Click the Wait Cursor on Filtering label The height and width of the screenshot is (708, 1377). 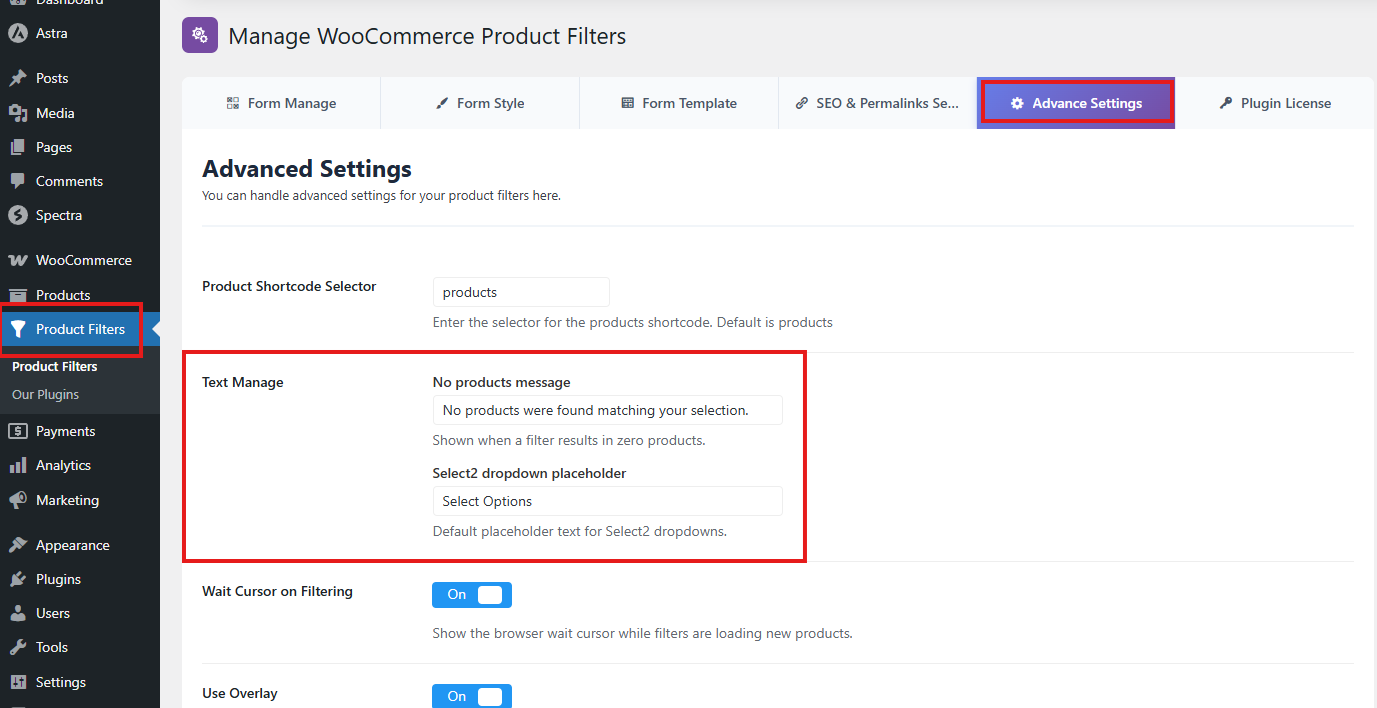tap(277, 591)
